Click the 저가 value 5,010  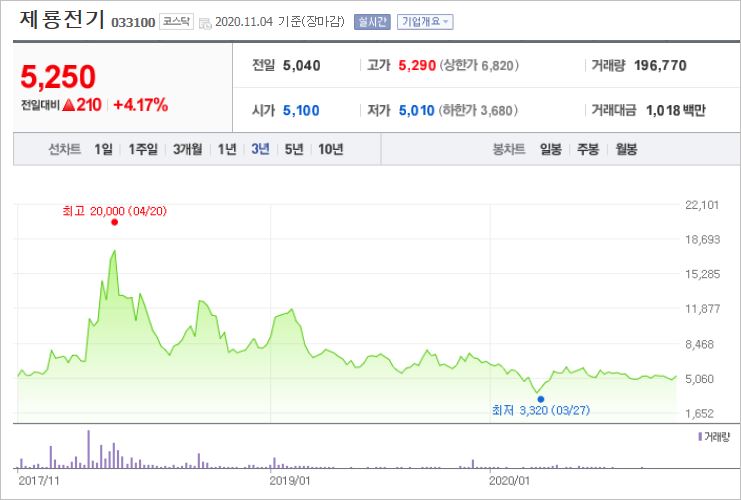click(x=416, y=111)
